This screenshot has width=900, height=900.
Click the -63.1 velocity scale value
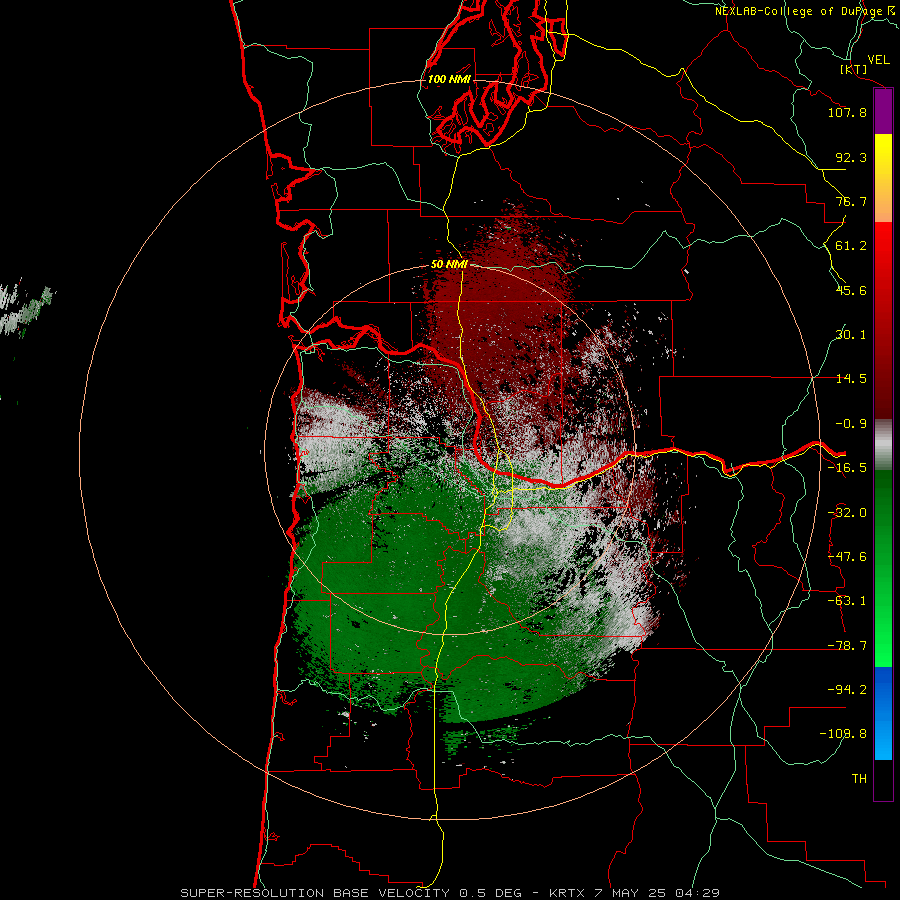click(x=847, y=601)
